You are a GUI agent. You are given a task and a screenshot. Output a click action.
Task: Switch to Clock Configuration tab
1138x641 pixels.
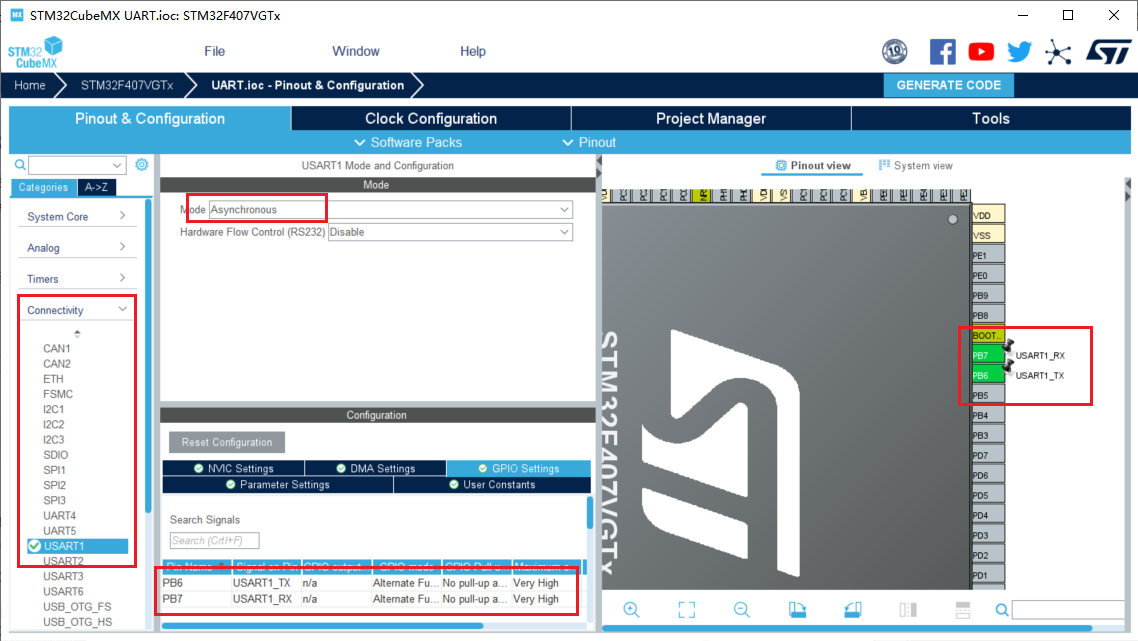[431, 118]
